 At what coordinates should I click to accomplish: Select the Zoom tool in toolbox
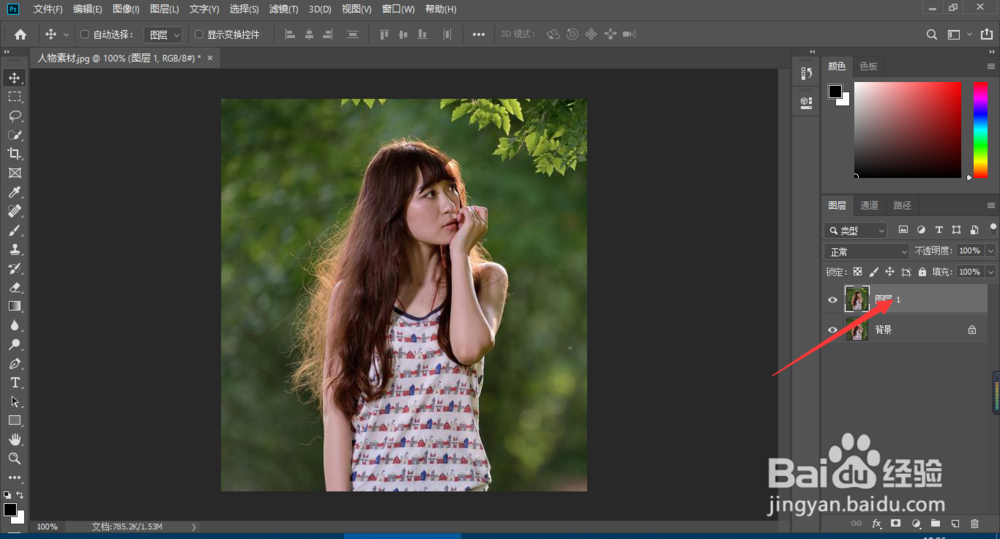click(x=14, y=459)
